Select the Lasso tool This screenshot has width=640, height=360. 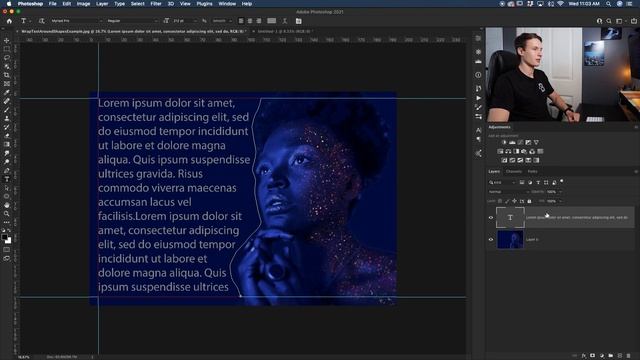click(7, 58)
